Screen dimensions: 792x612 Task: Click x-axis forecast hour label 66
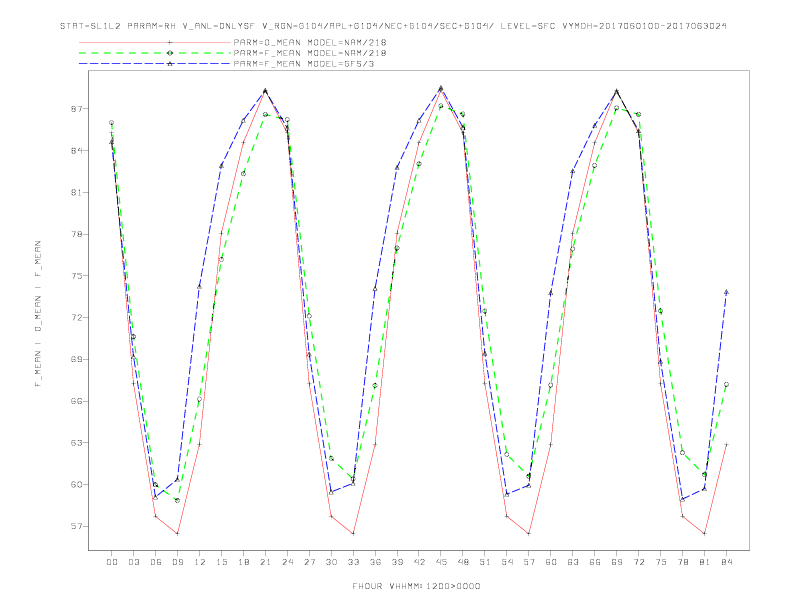click(x=595, y=562)
